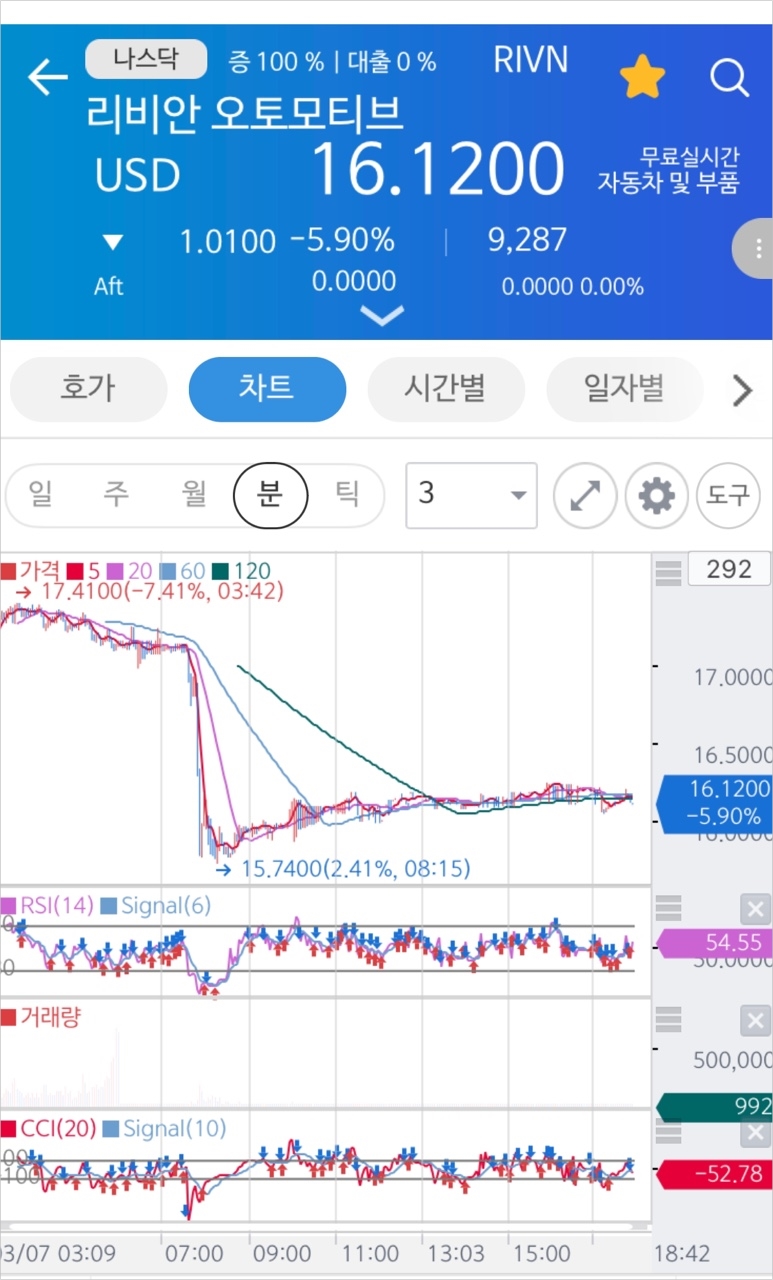Click the Aft after-hours label
Image resolution: width=773 pixels, height=1280 pixels.
109,286
